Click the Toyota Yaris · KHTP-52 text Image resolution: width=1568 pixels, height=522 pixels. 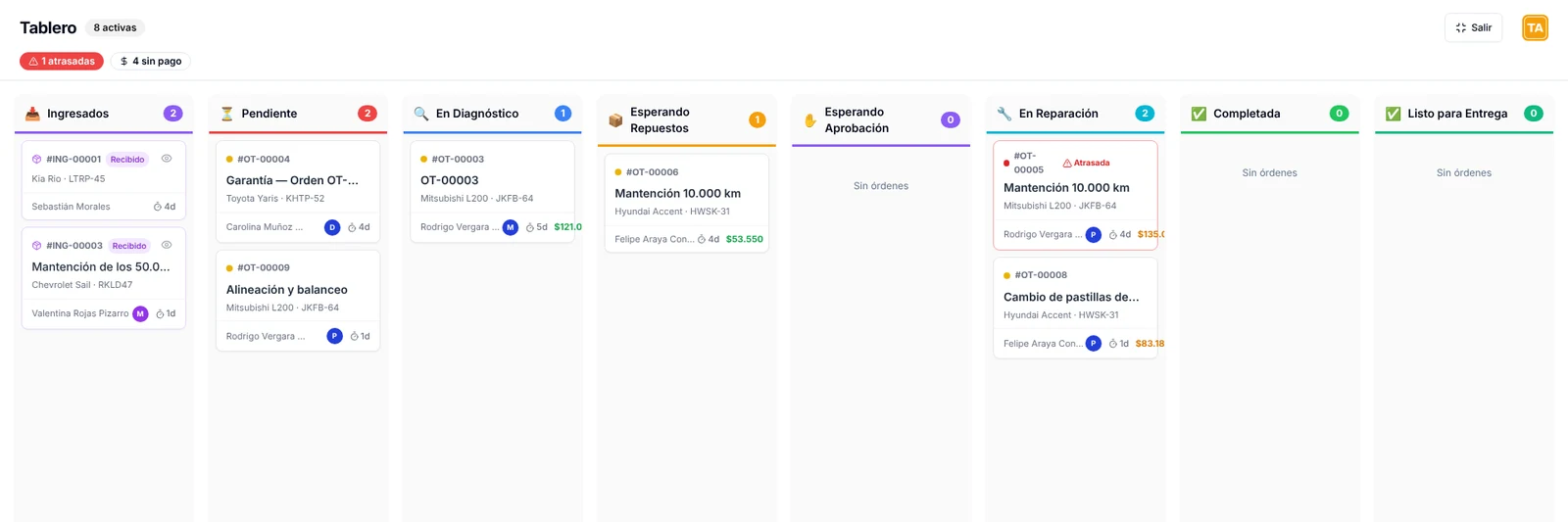coord(275,199)
